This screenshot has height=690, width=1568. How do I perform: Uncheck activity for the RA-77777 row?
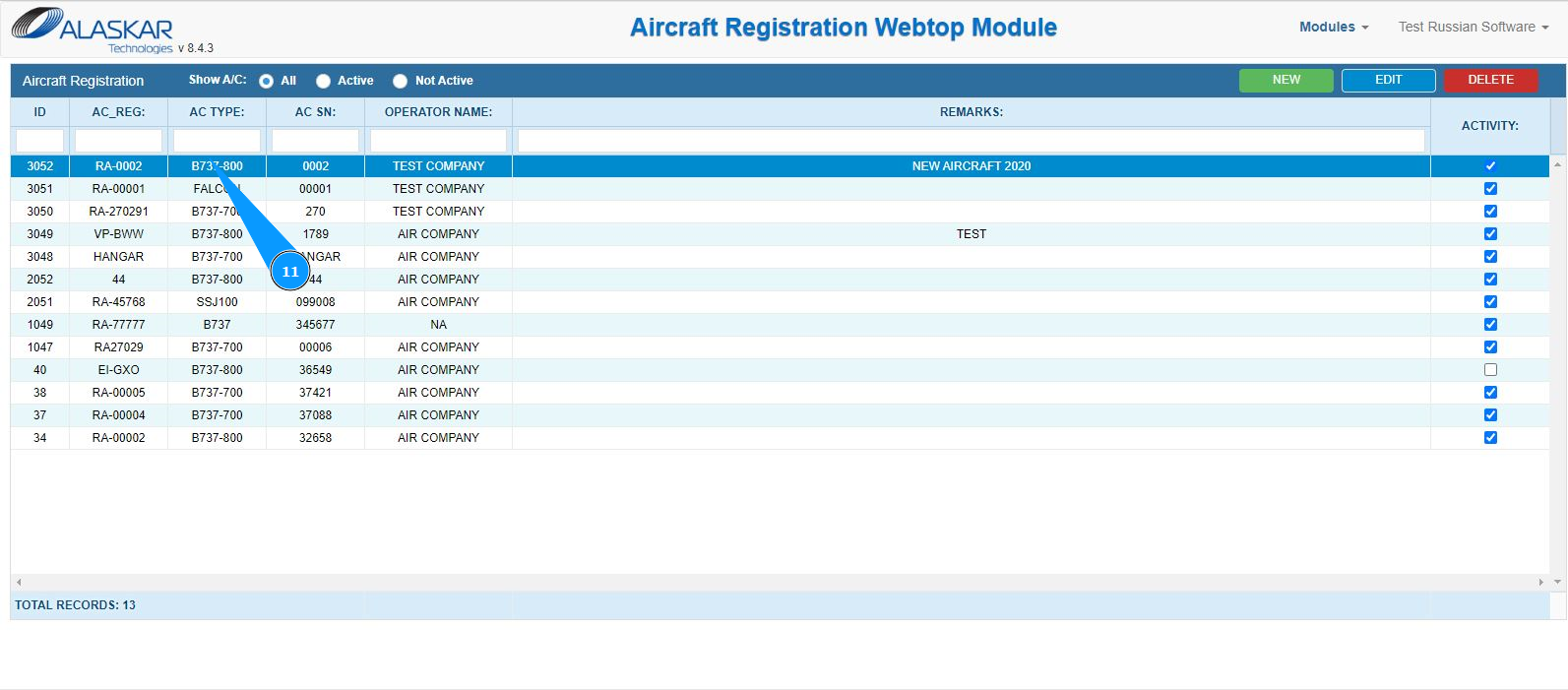pos(1490,325)
